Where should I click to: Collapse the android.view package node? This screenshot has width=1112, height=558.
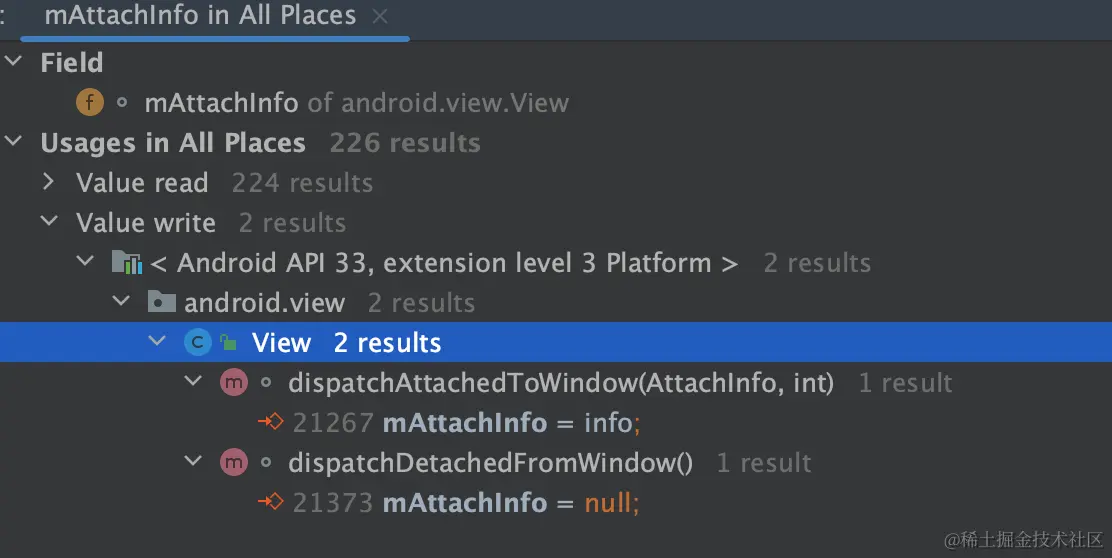tap(121, 302)
